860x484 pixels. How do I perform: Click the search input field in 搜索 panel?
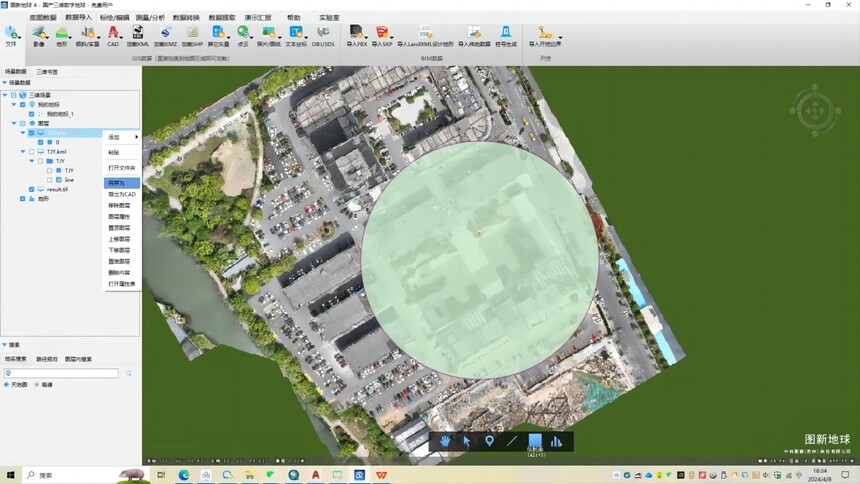[x=61, y=373]
